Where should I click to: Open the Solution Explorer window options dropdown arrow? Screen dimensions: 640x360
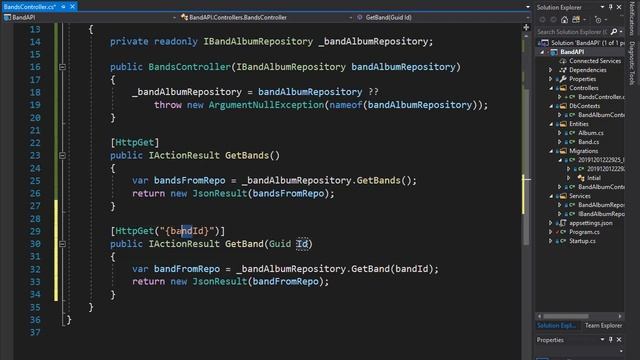(602, 7)
